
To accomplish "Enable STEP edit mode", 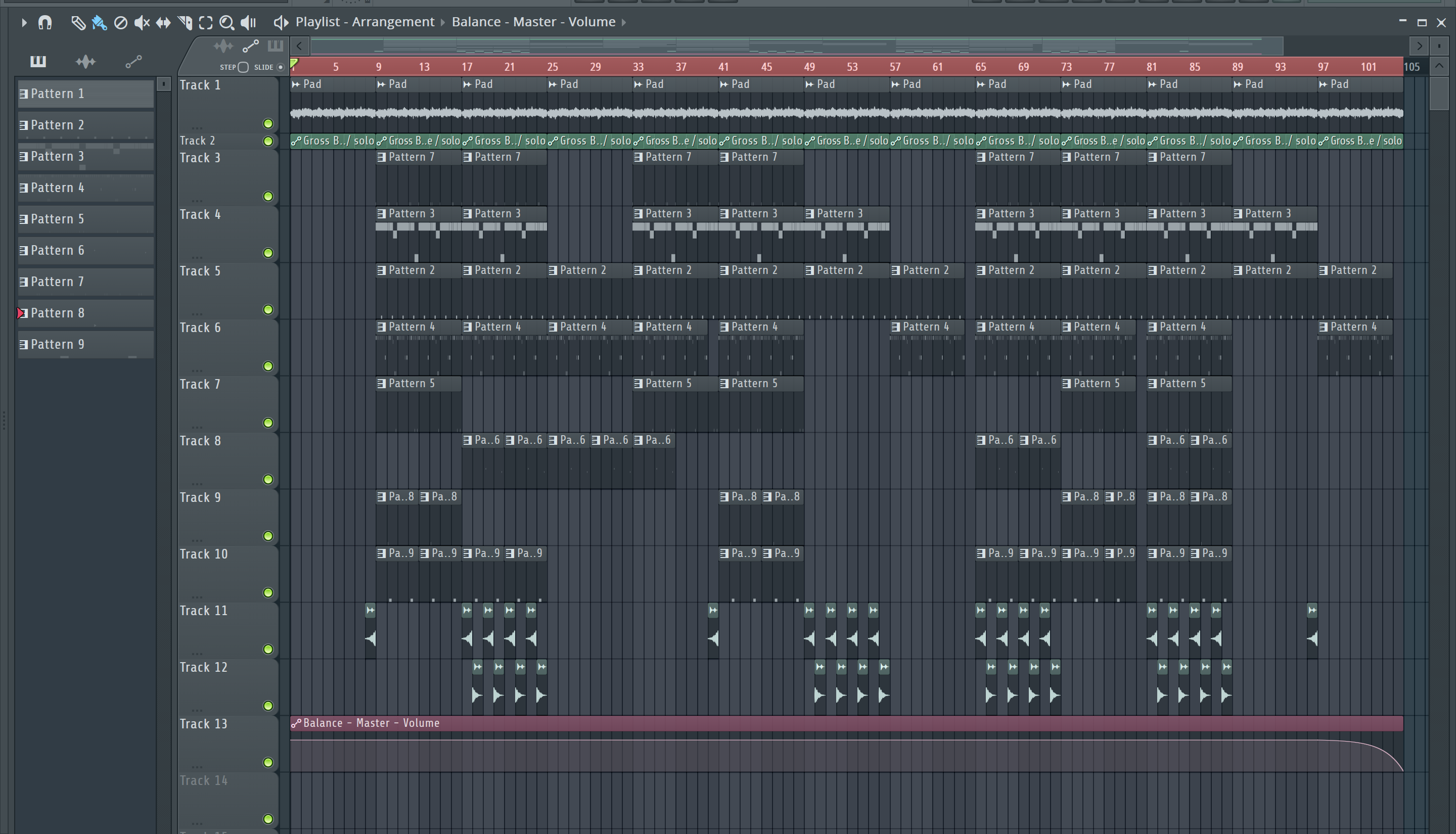I will [243, 67].
